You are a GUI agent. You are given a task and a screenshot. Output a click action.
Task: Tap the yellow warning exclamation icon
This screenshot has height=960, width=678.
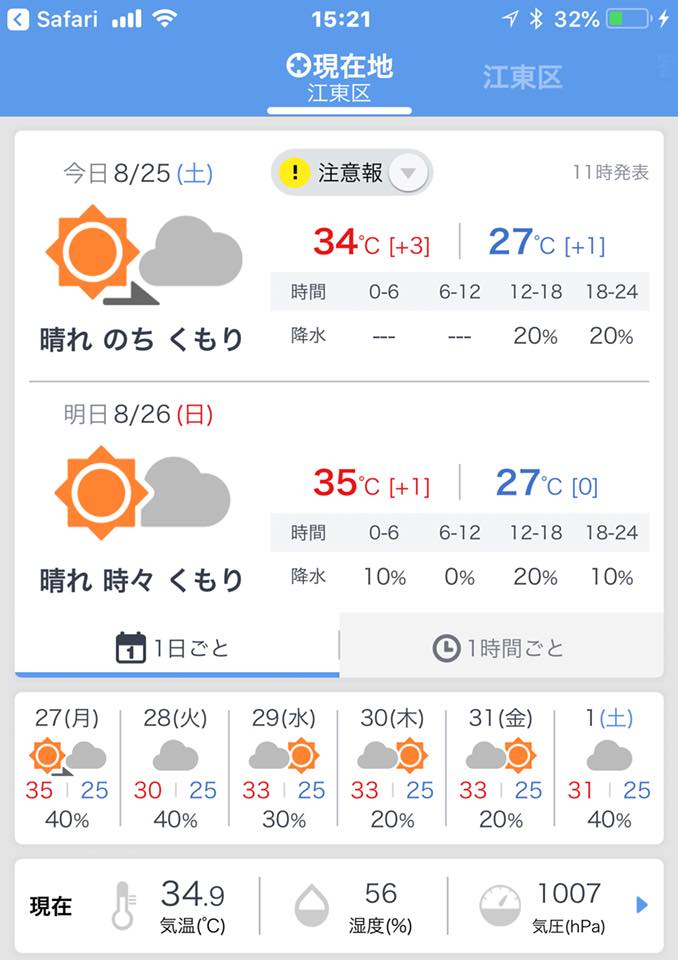(294, 173)
